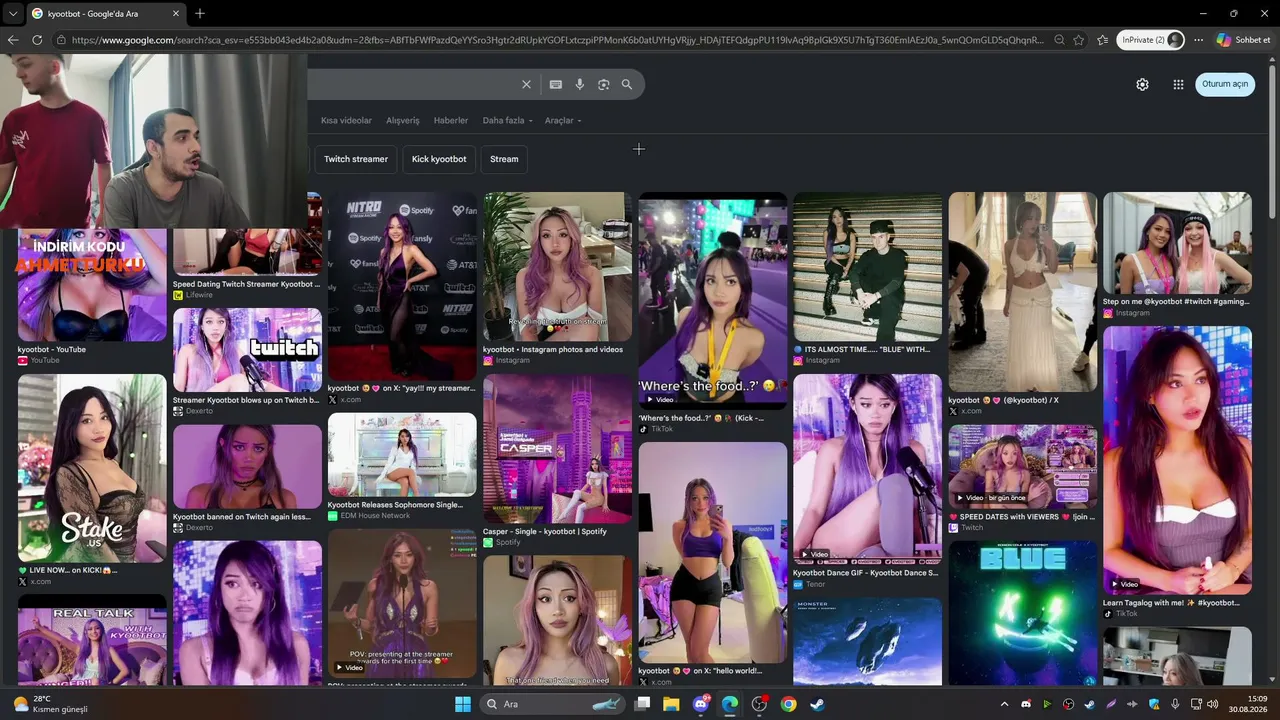Open 'Kyootbot banned on Twitch again' Dexerto result
Image resolution: width=1280 pixels, height=720 pixels.
point(247,517)
